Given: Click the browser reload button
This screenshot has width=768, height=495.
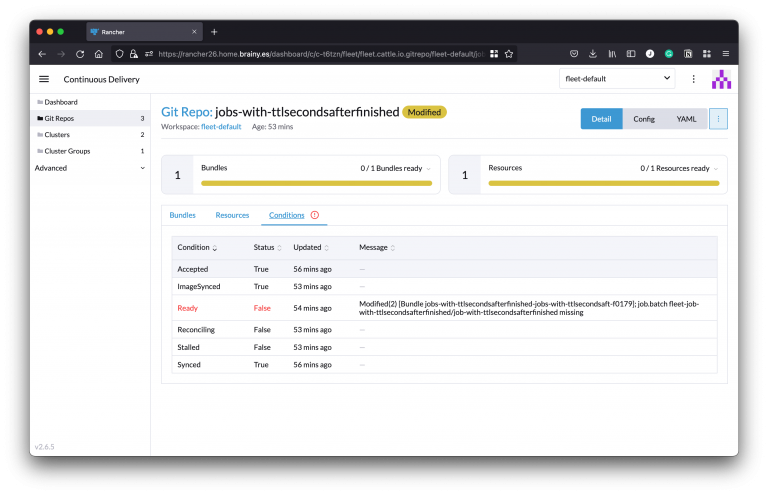Looking at the screenshot, I should (79, 54).
